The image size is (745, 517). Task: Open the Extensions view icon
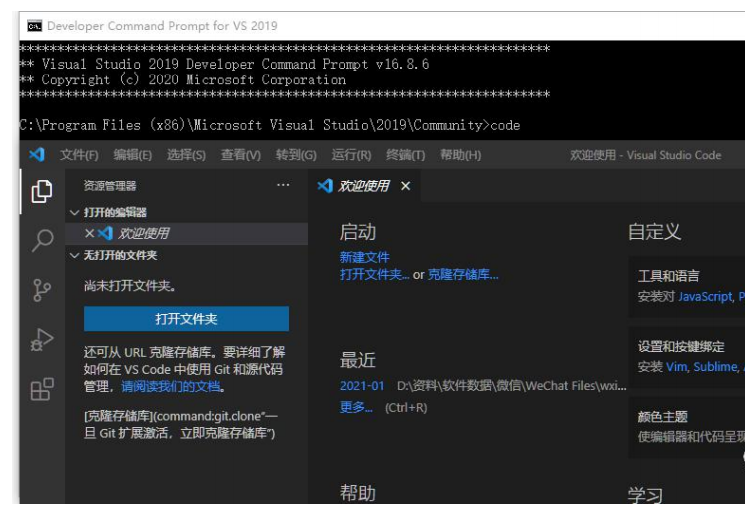pyautogui.click(x=42, y=389)
